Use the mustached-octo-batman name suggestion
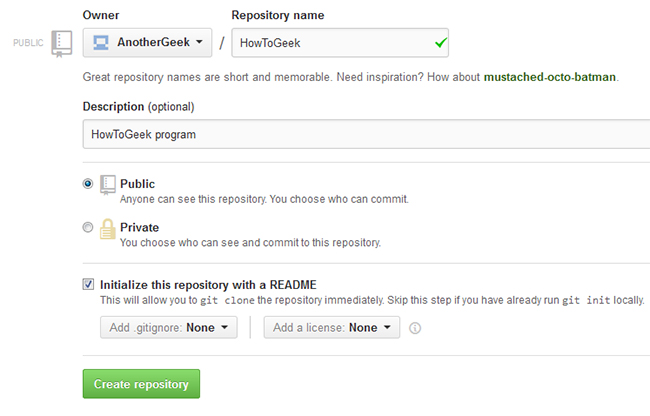Viewport: 650px width, 416px height. click(550, 77)
